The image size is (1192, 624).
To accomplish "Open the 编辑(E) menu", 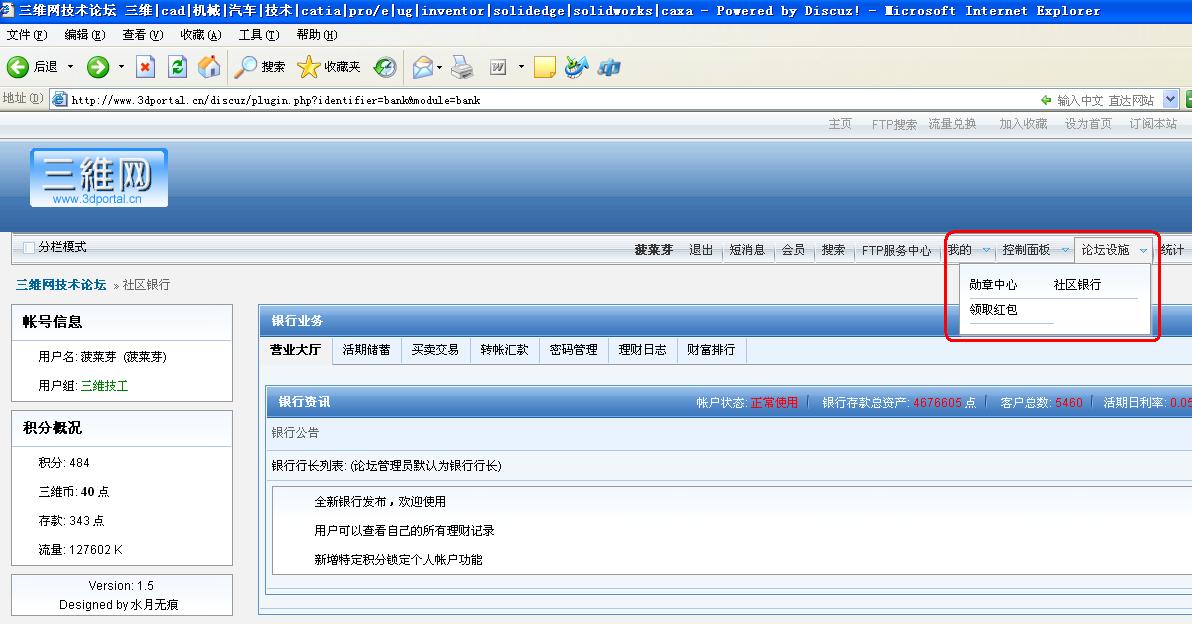I will pyautogui.click(x=84, y=35).
